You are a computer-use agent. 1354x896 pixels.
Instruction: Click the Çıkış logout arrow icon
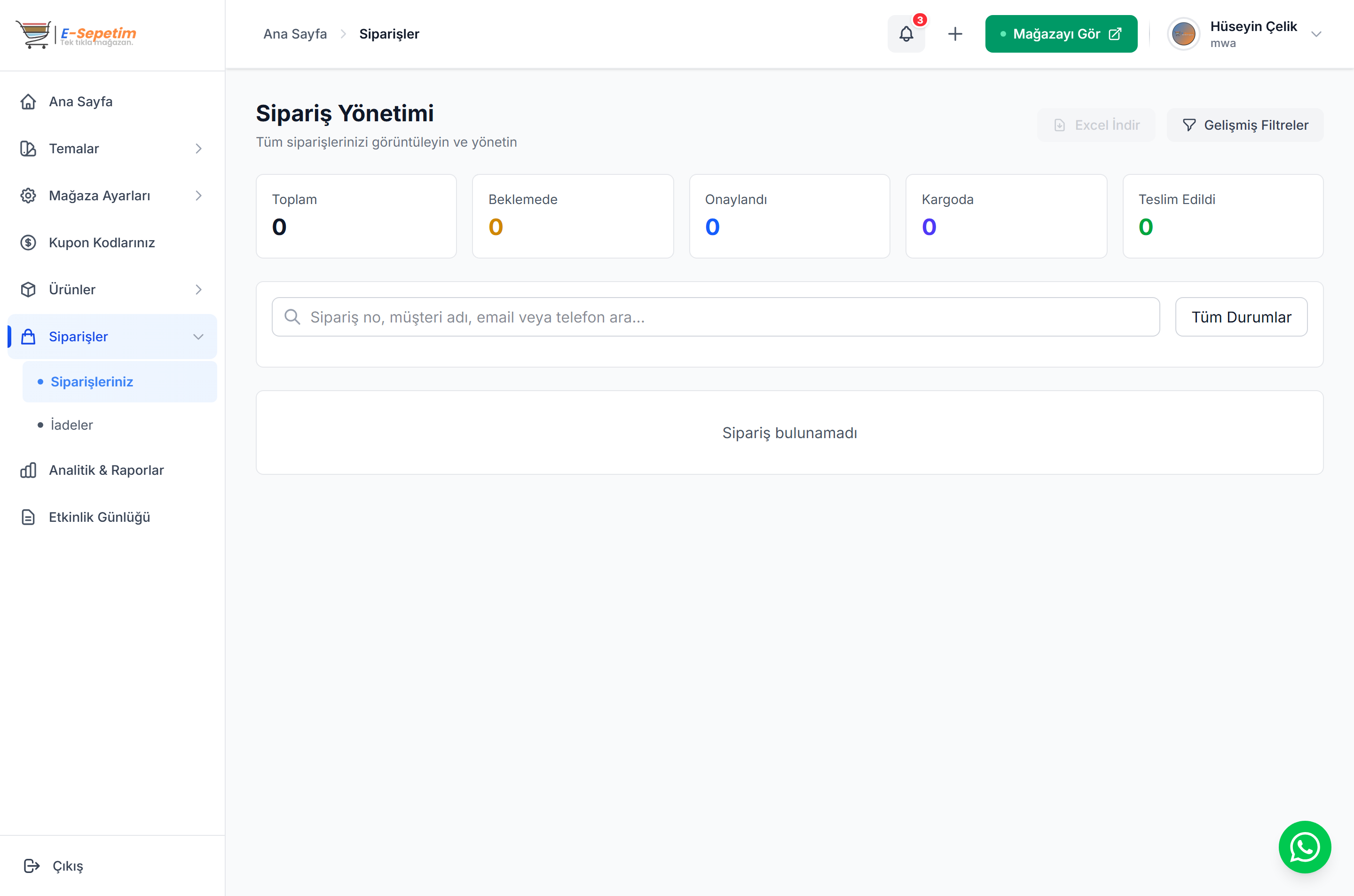(32, 866)
